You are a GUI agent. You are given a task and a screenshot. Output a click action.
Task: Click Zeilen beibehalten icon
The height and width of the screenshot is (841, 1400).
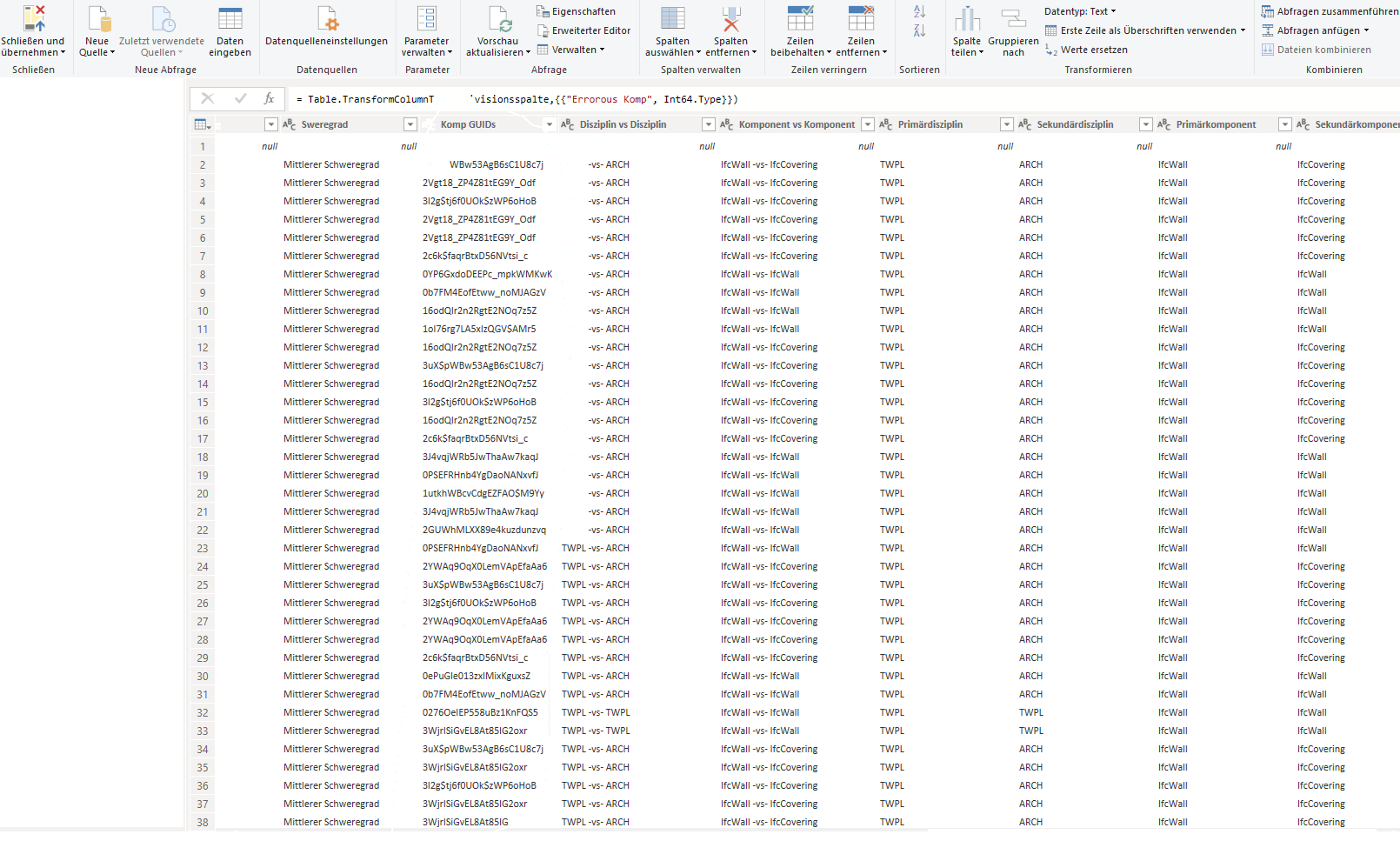tap(800, 18)
